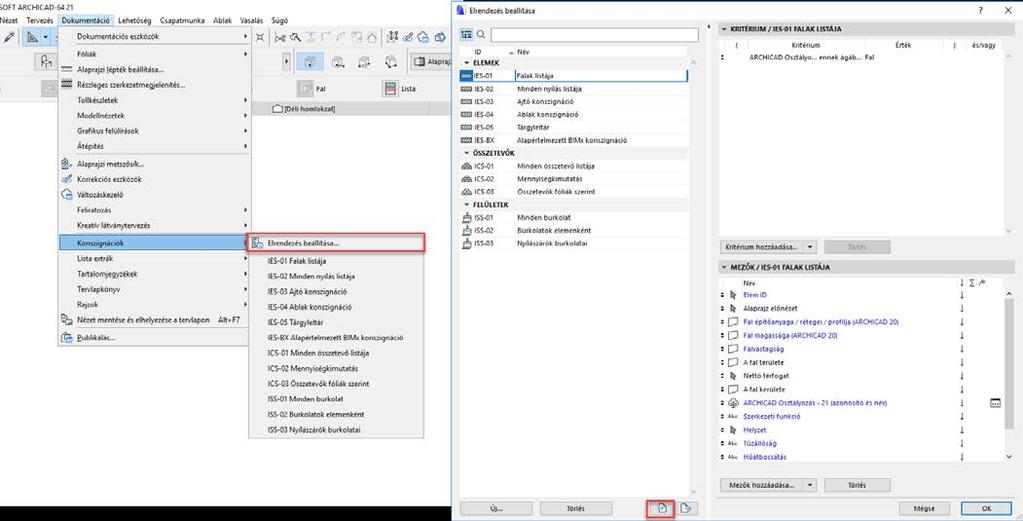Select the Szerkezeti funkció field
1023x521 pixels.
click(860, 416)
